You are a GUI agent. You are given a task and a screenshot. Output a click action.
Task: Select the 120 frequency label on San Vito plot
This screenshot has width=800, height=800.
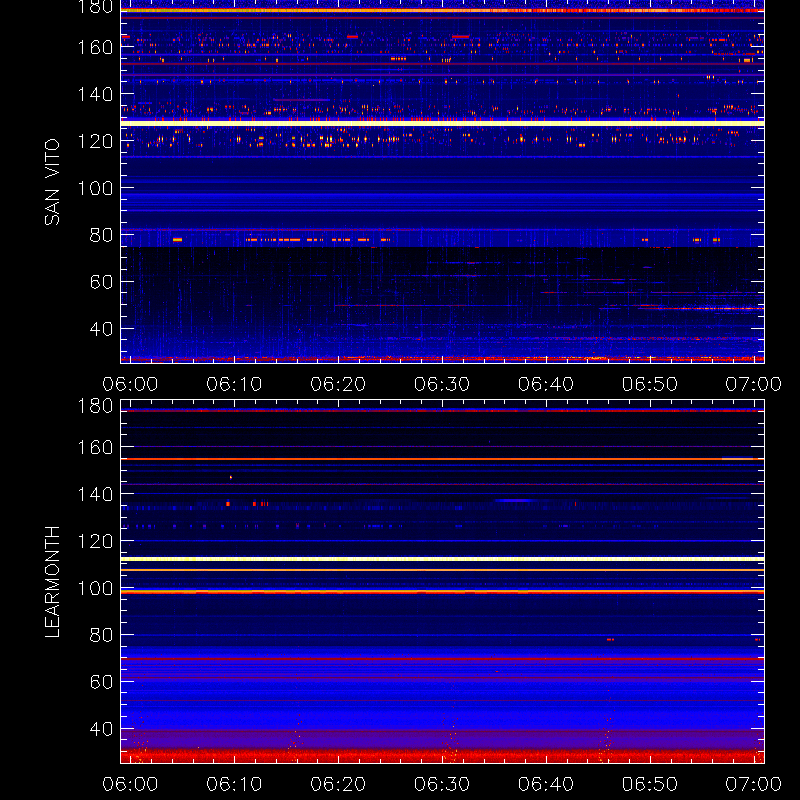(x=95, y=141)
